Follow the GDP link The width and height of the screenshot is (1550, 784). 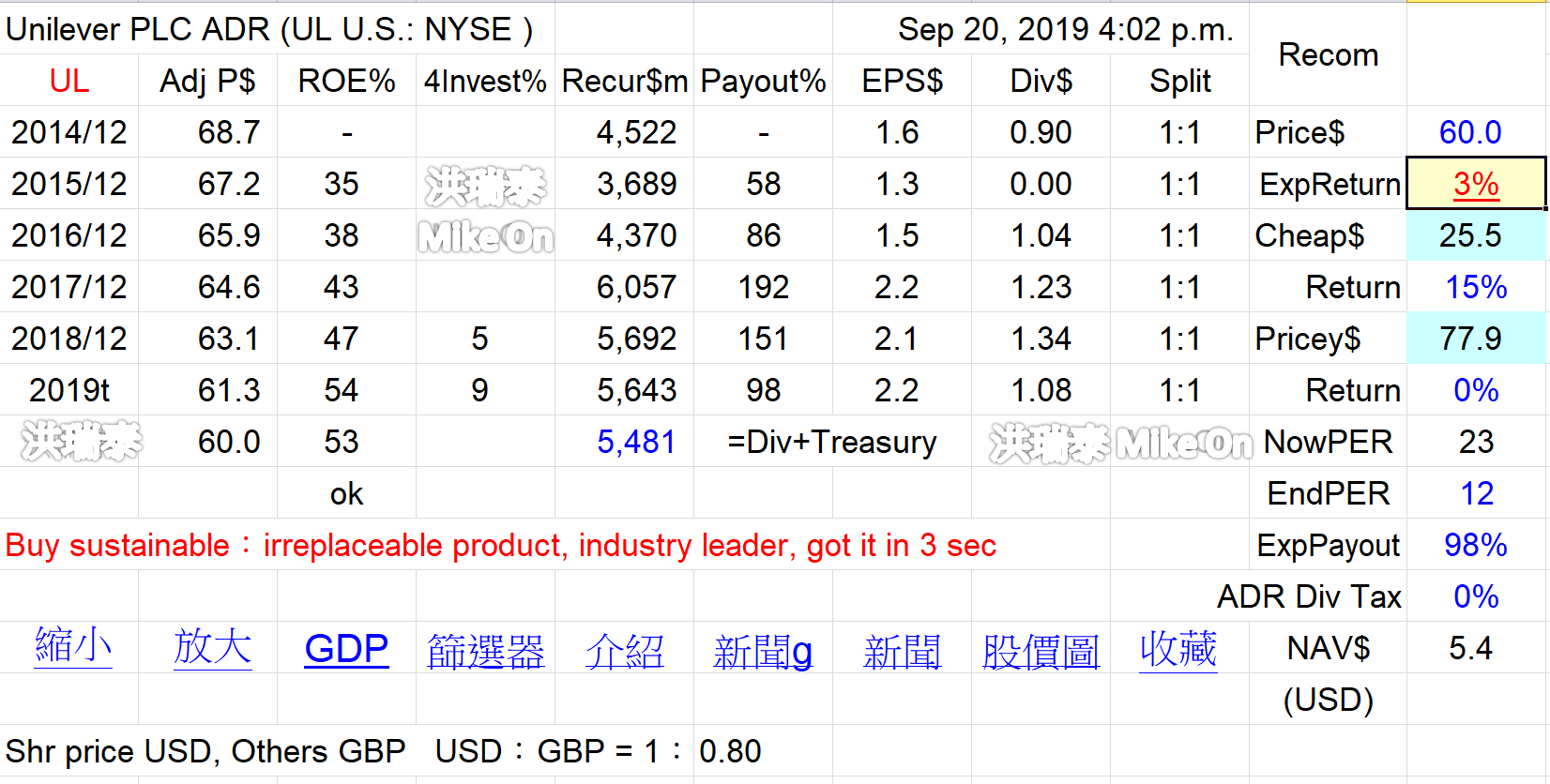tap(346, 649)
